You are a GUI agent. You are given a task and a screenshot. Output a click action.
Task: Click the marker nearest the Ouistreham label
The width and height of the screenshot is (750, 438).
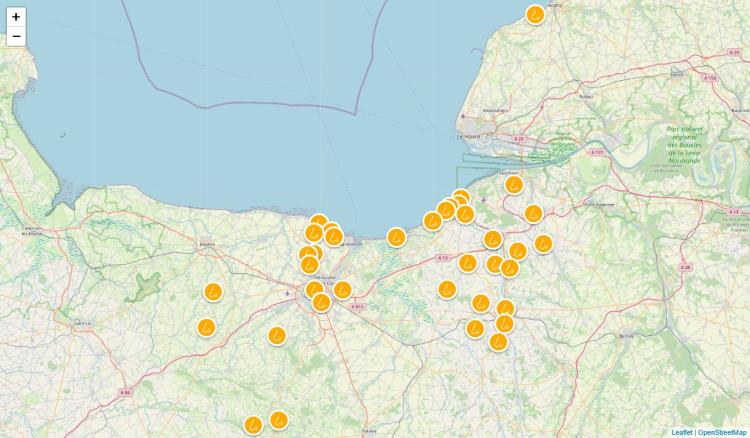pyautogui.click(x=334, y=237)
